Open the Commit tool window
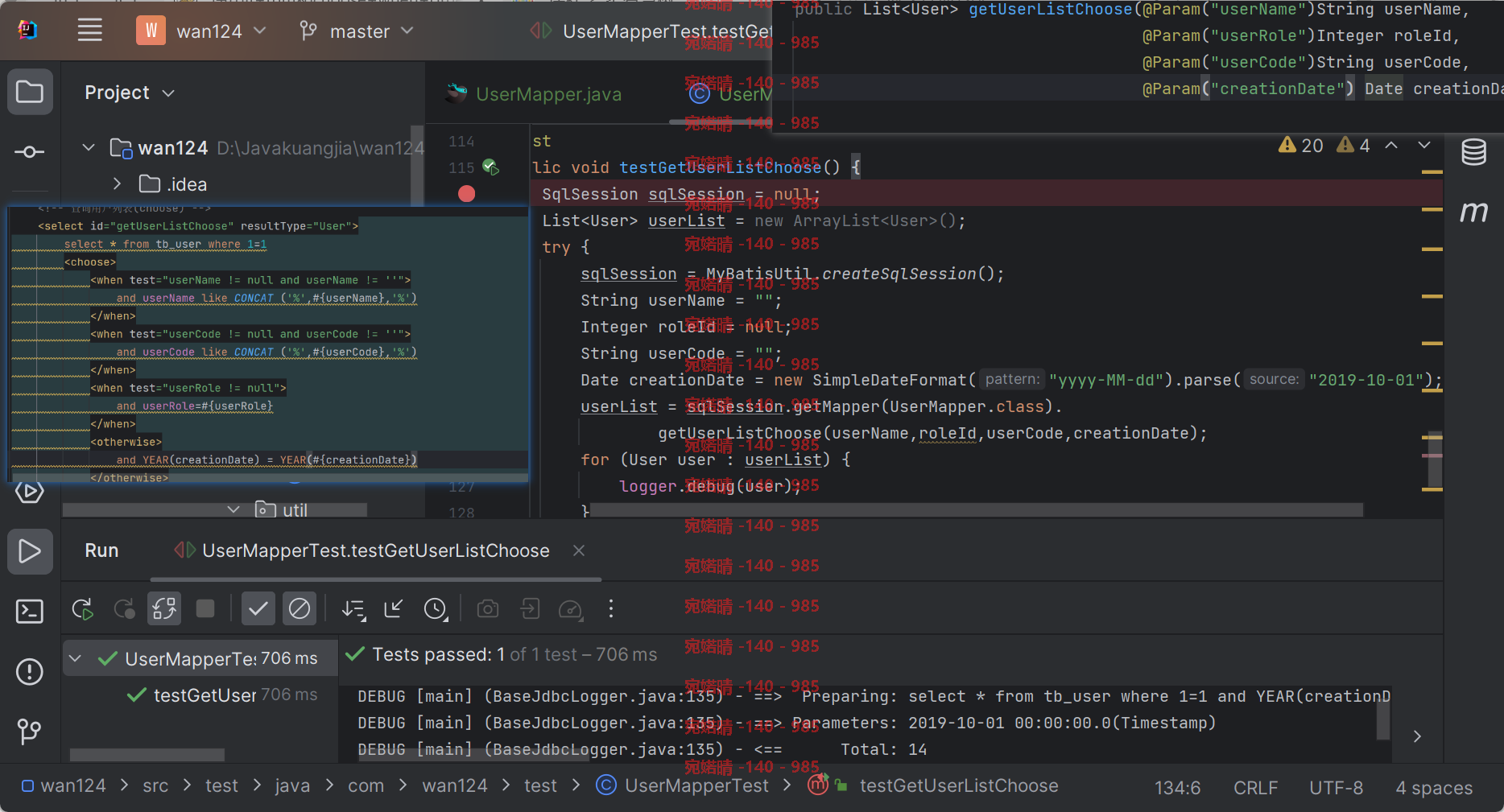1504x812 pixels. coord(30,151)
